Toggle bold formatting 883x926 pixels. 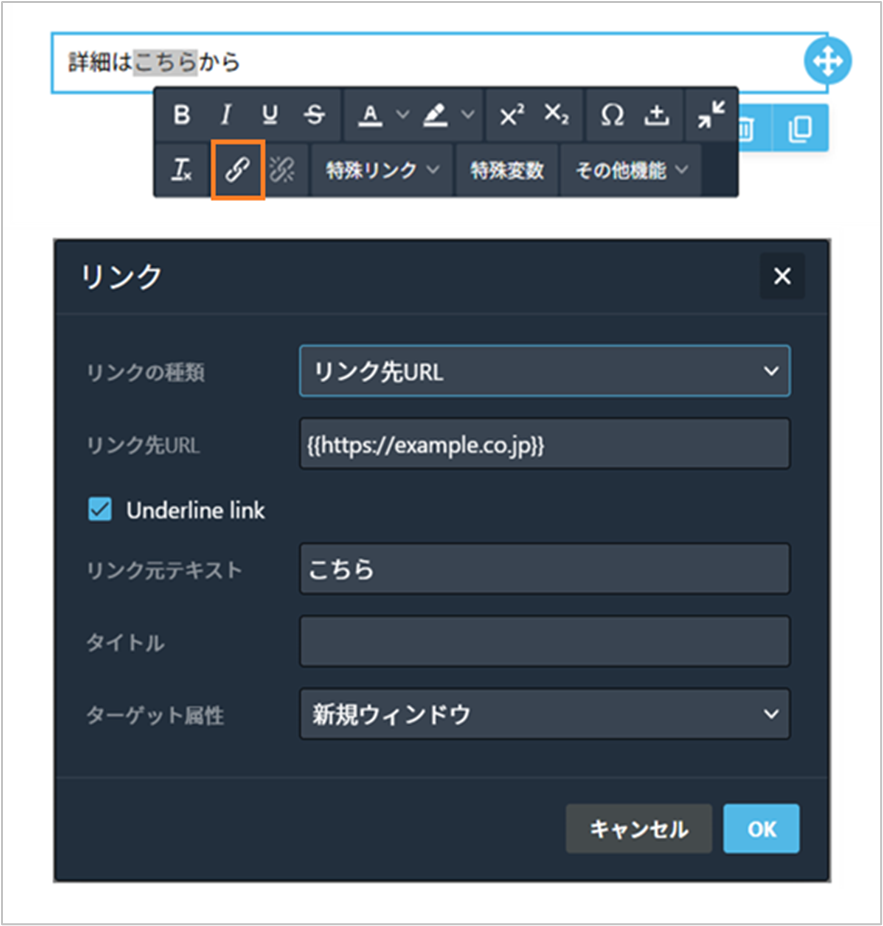(x=181, y=114)
